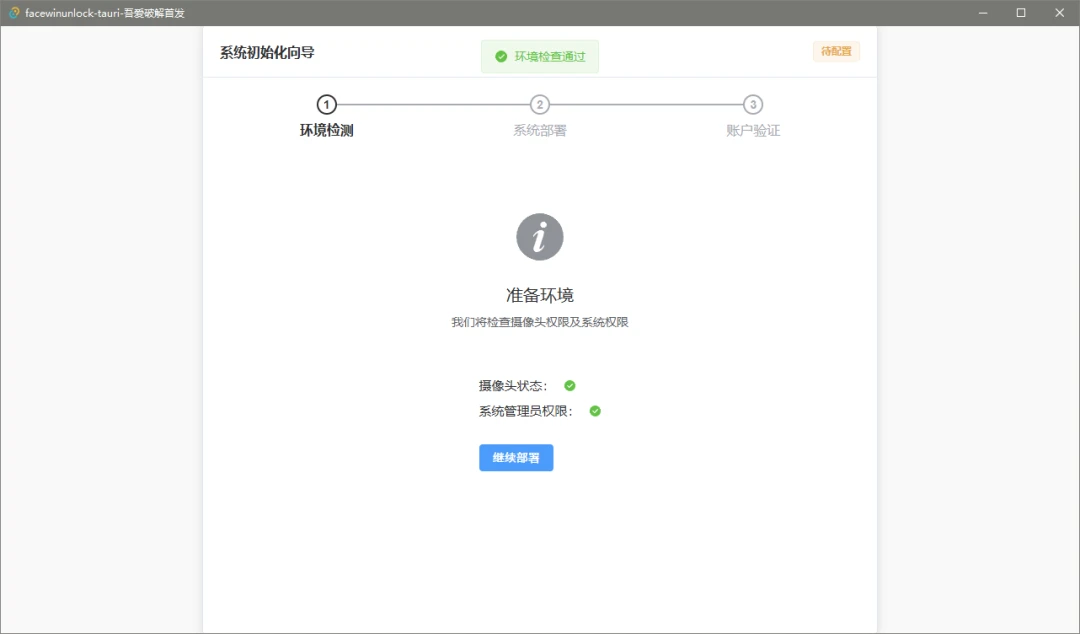Click the 待配置 orange badge

click(x=836, y=51)
